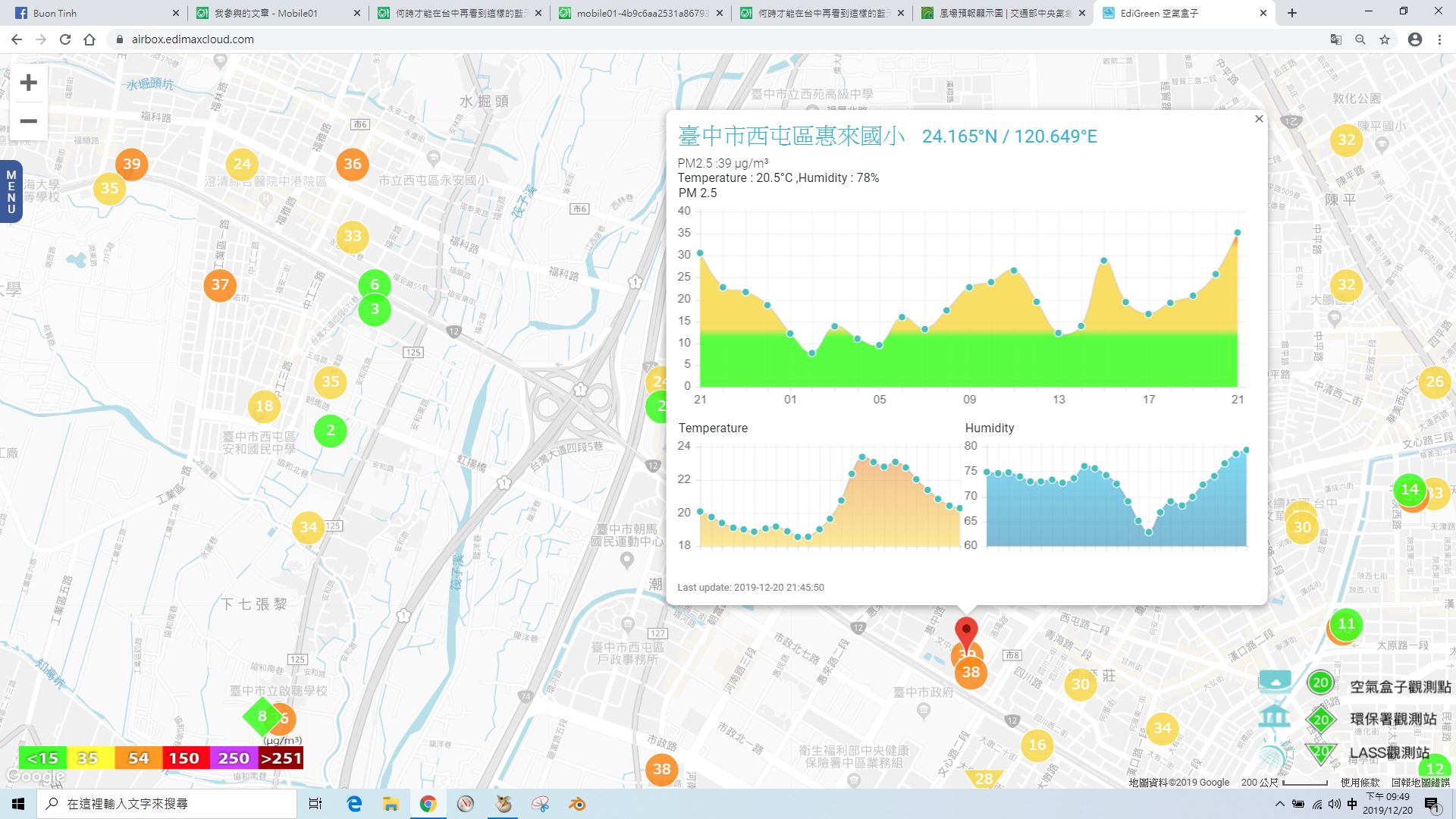Click the red location pin on map
Image resolution: width=1456 pixels, height=819 pixels.
tap(966, 633)
